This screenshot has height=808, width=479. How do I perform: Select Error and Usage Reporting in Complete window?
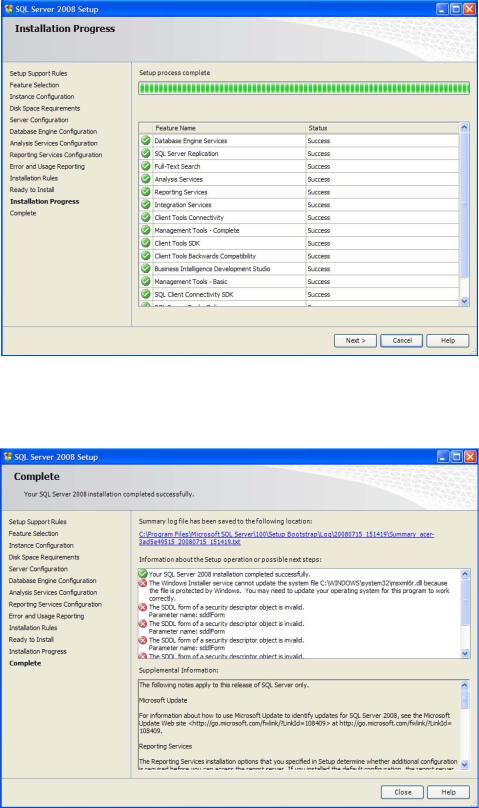coord(46,616)
